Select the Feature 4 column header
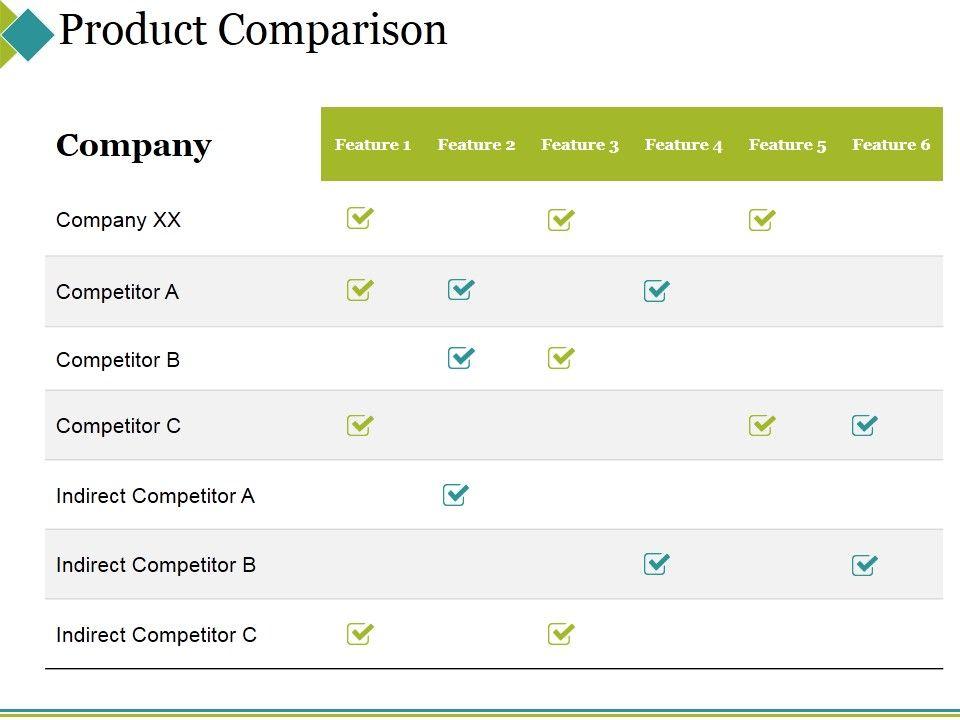 point(683,145)
